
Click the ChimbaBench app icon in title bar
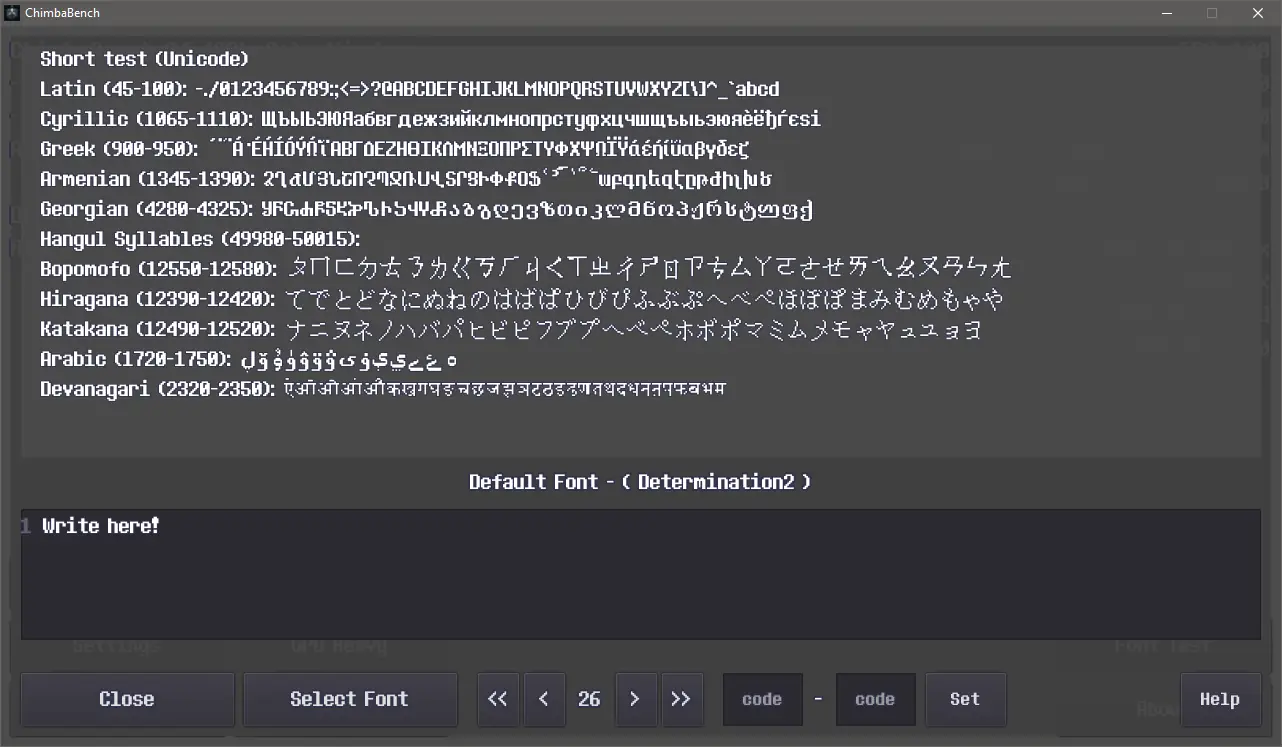click(x=13, y=13)
